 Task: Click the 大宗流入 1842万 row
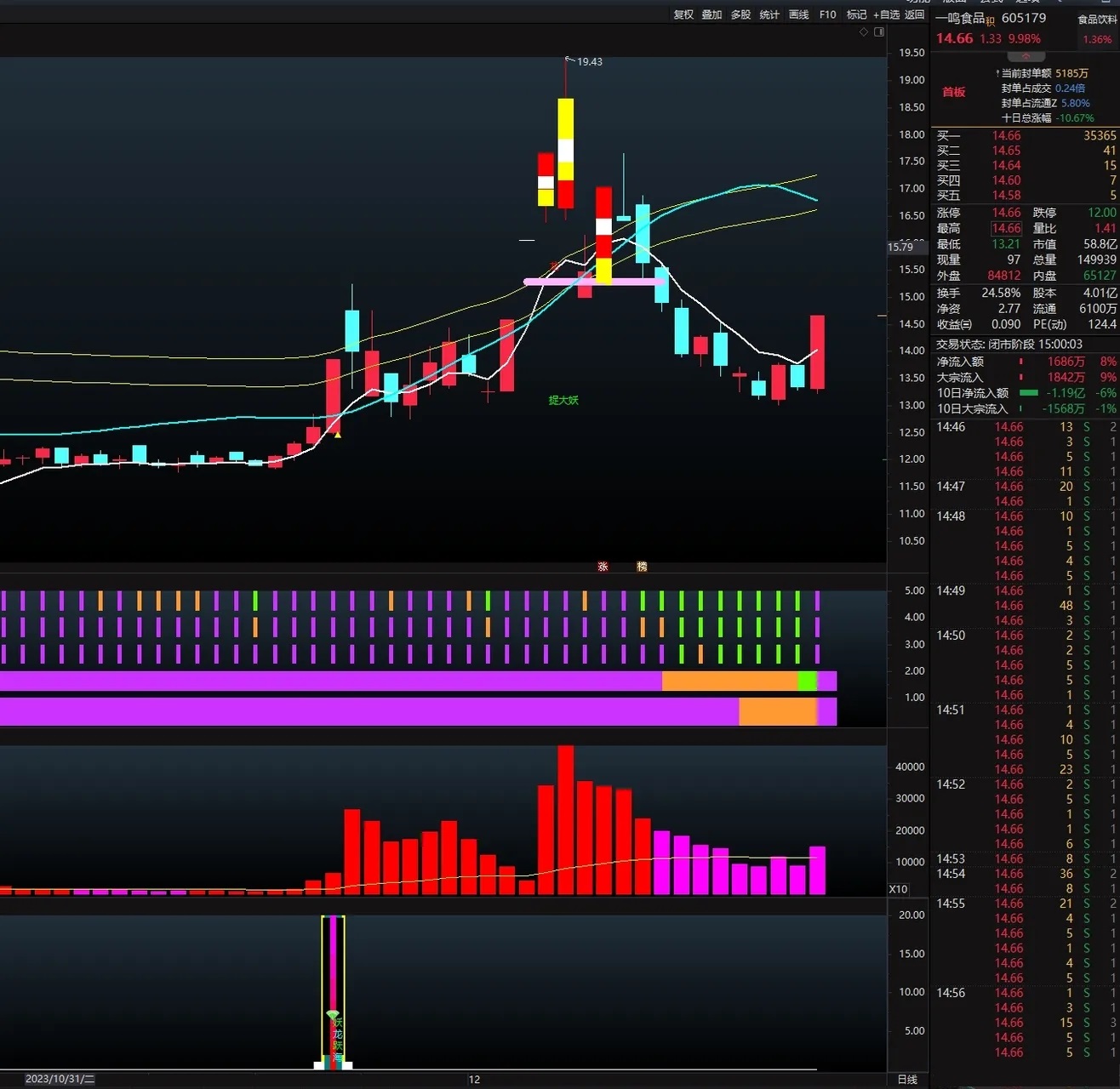coord(1026,378)
